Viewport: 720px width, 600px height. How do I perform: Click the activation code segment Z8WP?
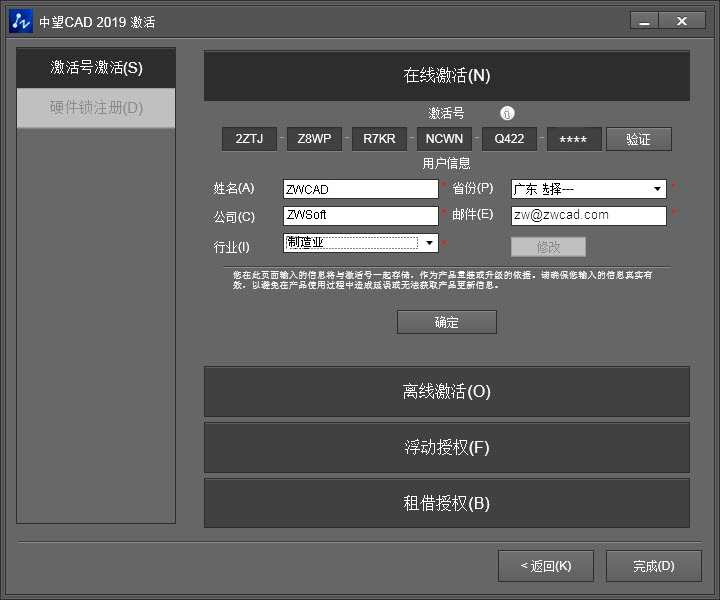(315, 139)
